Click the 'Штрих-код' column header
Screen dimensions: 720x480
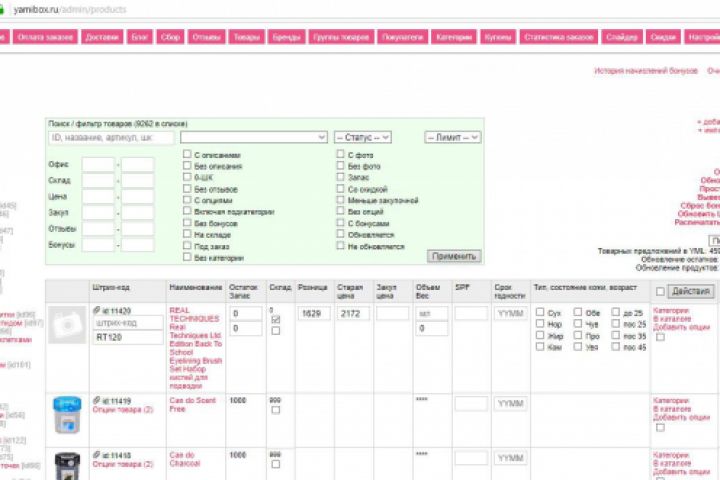111,287
